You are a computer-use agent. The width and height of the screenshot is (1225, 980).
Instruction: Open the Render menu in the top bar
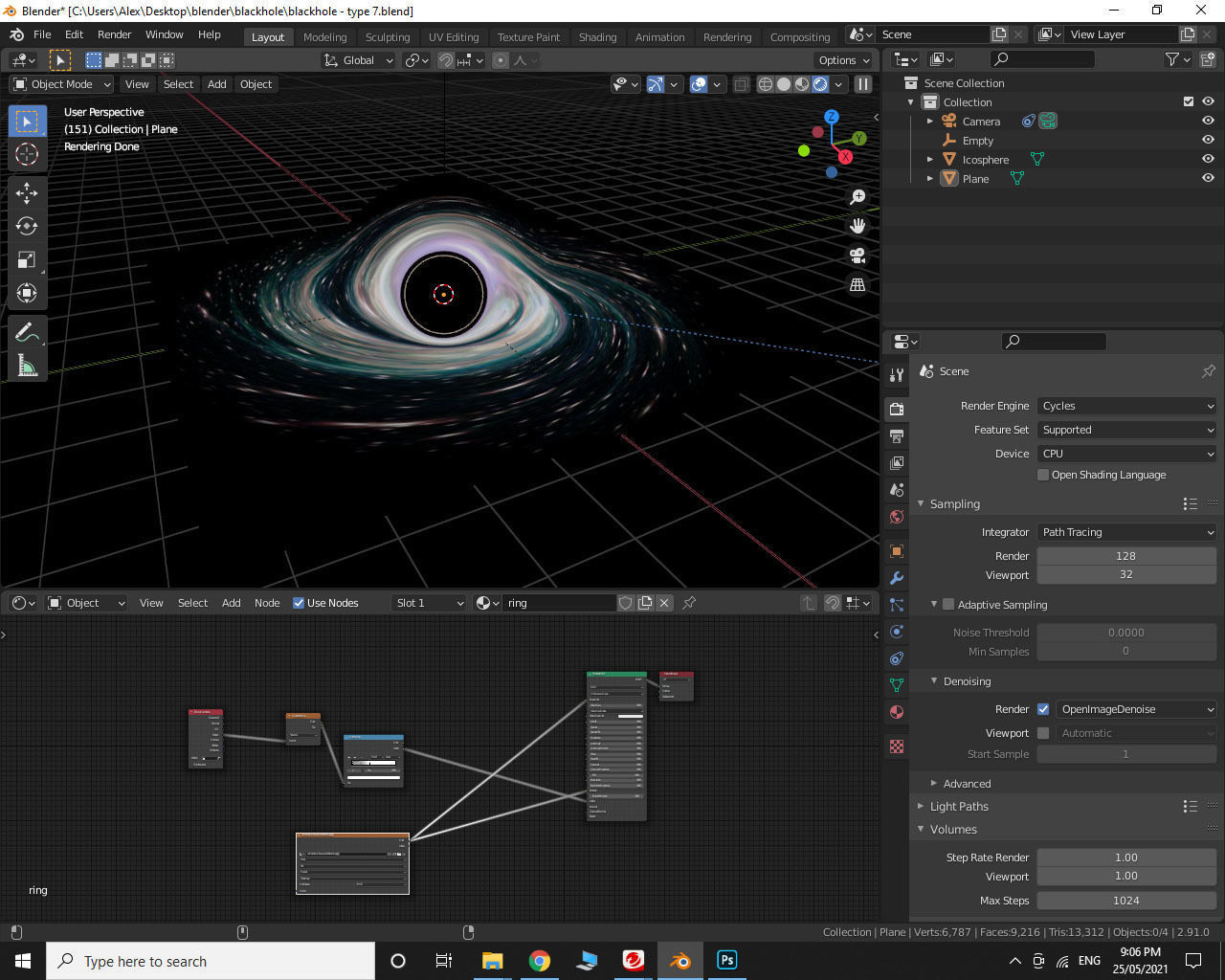(114, 34)
